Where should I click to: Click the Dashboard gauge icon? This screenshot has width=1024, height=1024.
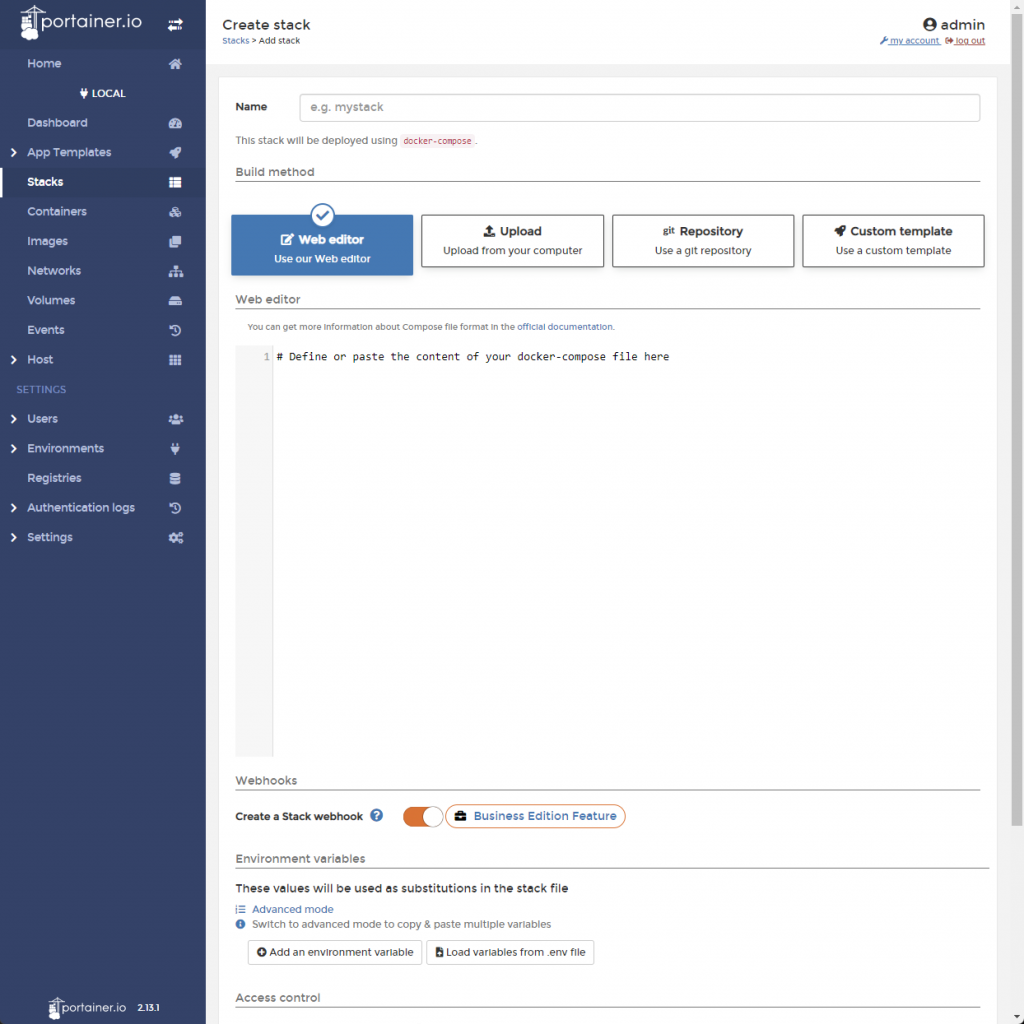click(175, 123)
